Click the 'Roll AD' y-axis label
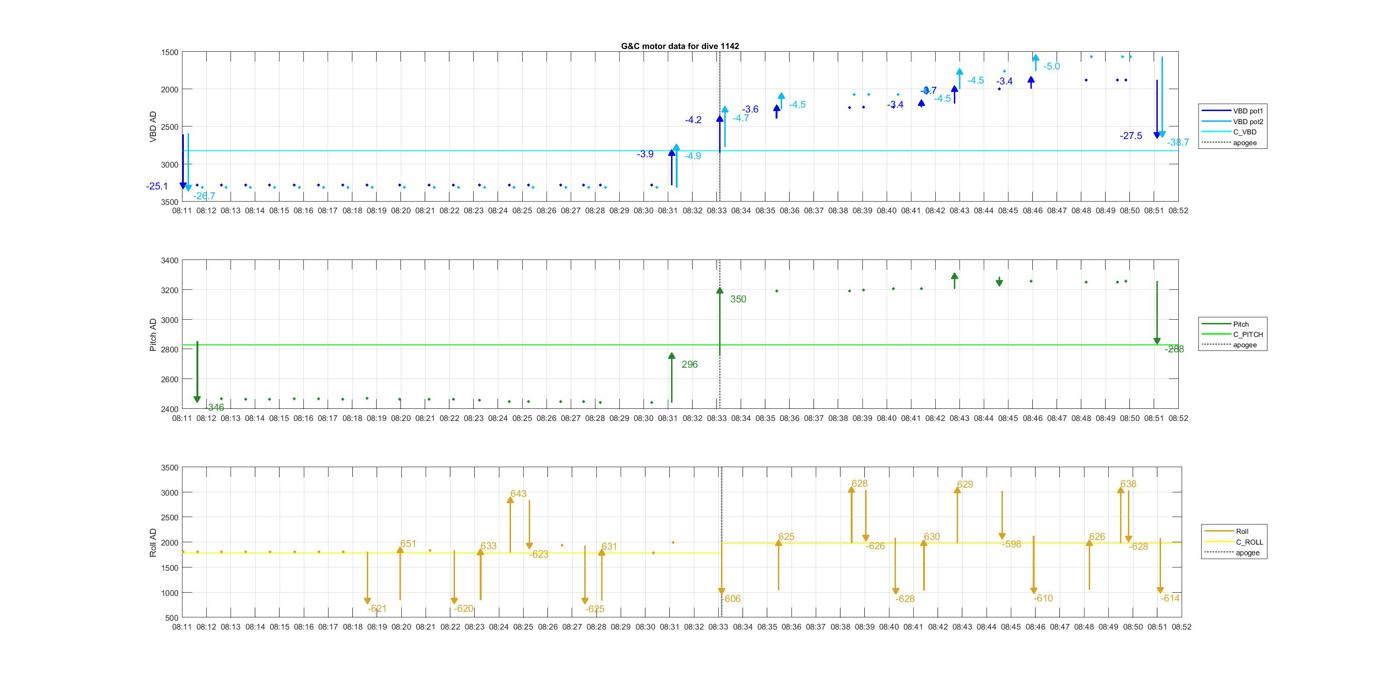Viewport: 1400px width, 693px height. pyautogui.click(x=154, y=542)
